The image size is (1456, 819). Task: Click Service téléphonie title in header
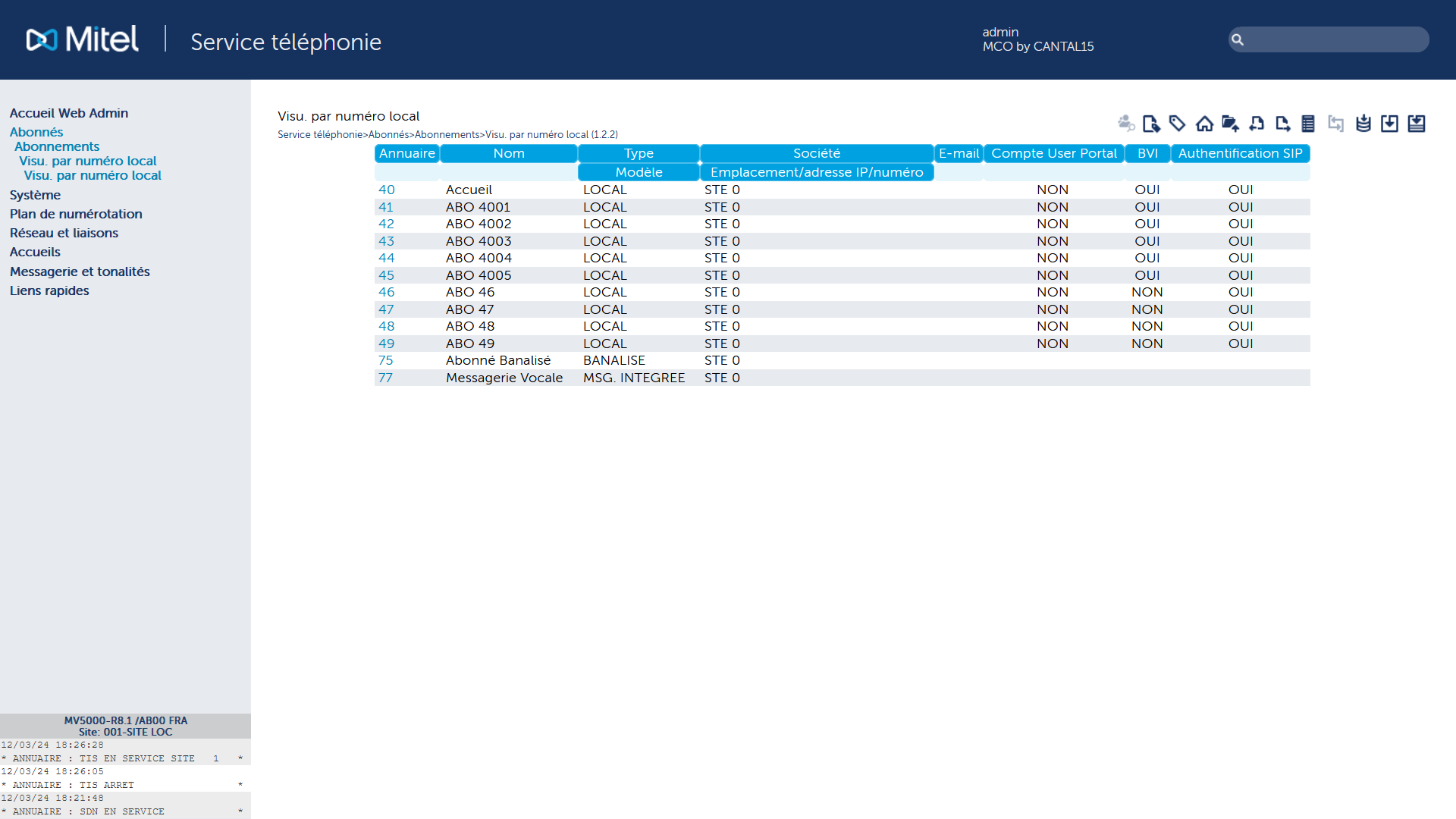click(286, 42)
